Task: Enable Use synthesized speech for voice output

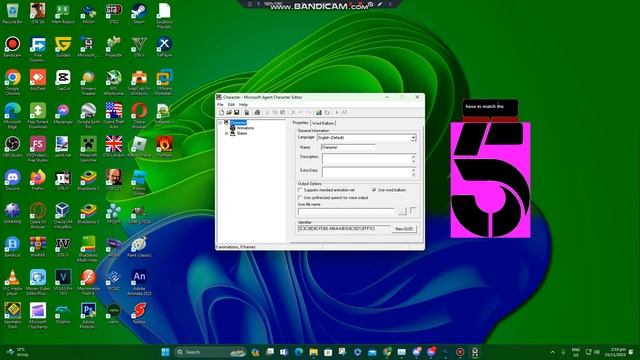Action: 300,198
